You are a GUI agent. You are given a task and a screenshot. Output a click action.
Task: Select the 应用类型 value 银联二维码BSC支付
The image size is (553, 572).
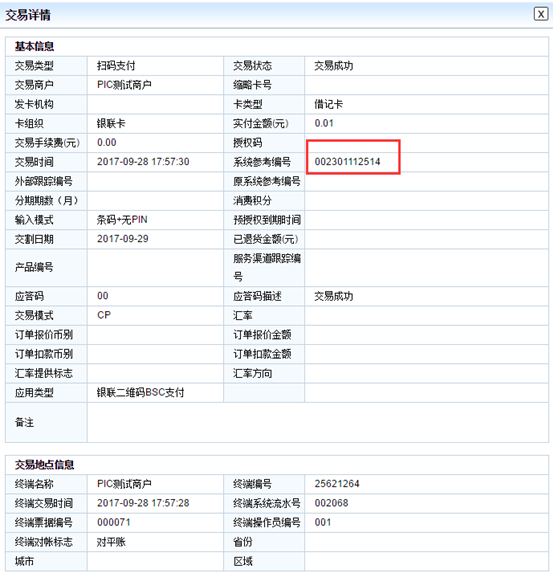140,393
